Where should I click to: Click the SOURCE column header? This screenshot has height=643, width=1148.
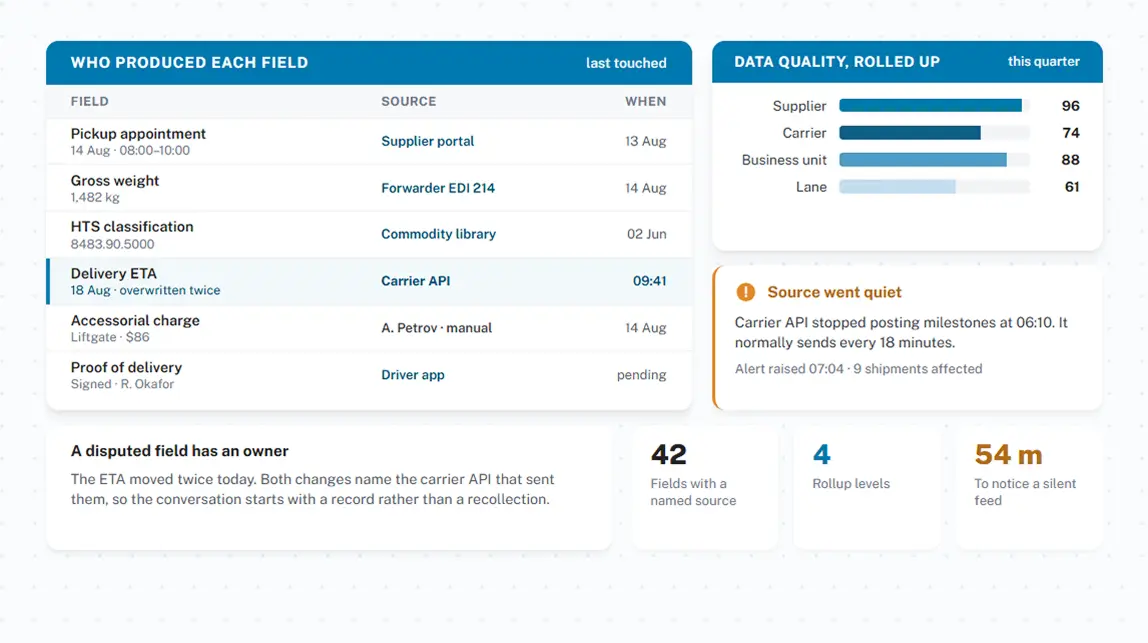coord(409,102)
